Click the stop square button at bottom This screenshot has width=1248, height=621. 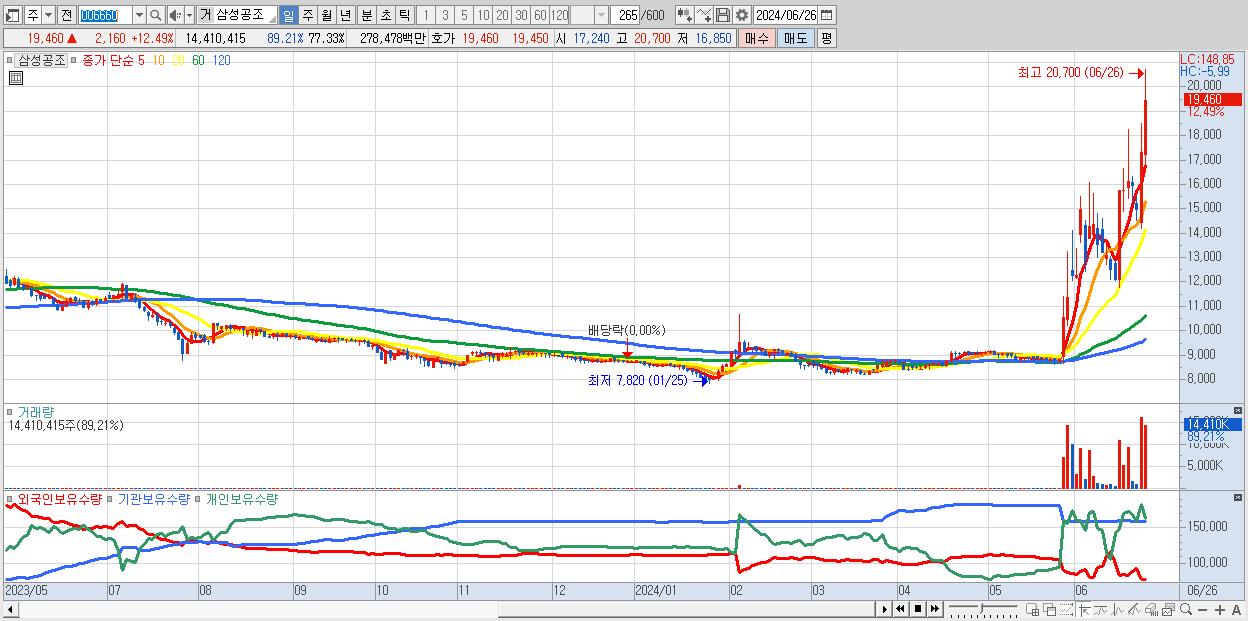[918, 609]
